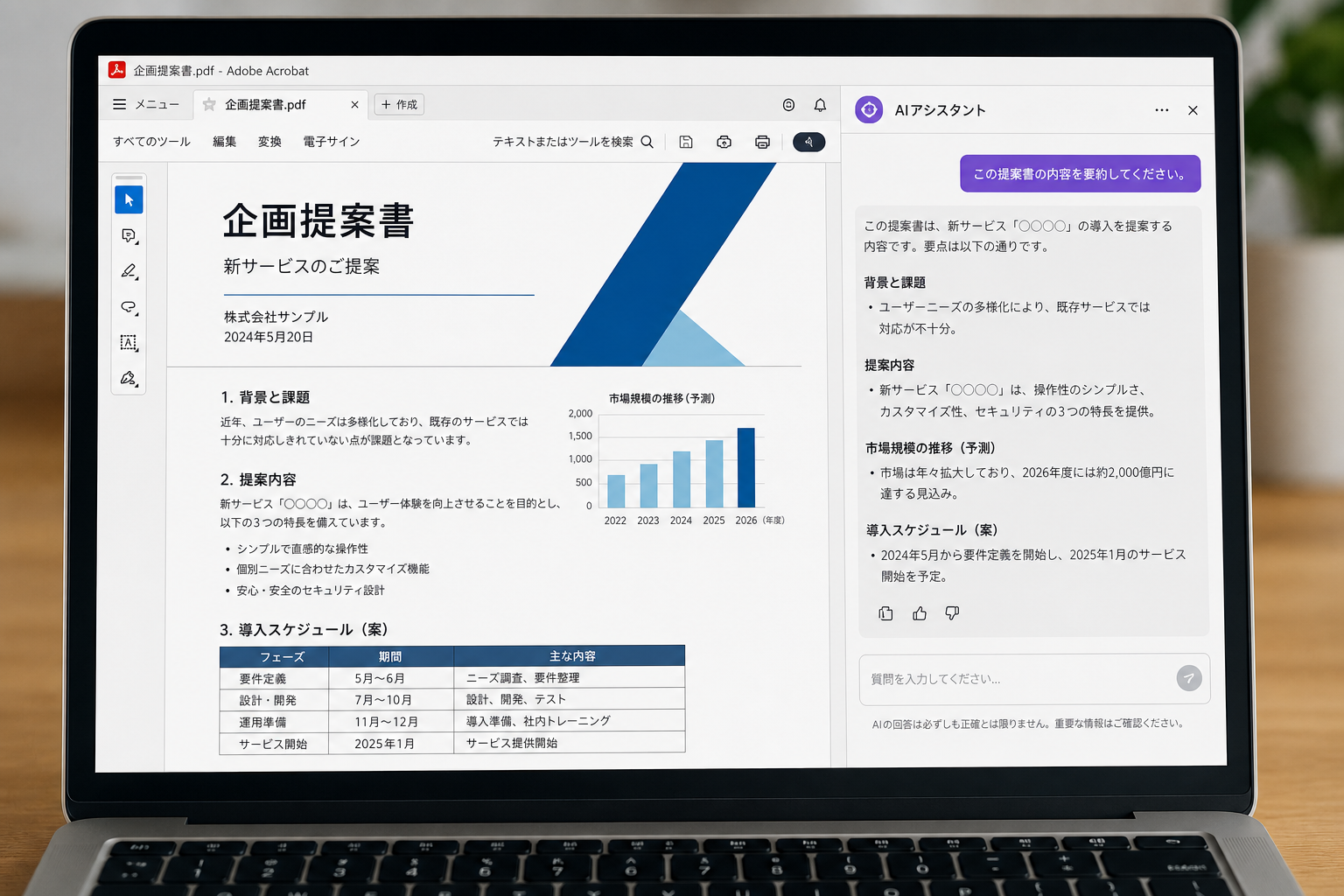Select the comment tool in left toolbar

(x=129, y=235)
